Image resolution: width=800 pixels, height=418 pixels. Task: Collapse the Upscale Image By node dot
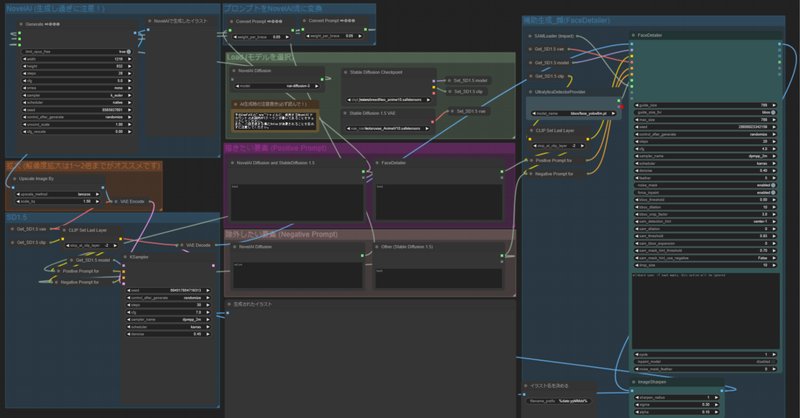click(14, 179)
